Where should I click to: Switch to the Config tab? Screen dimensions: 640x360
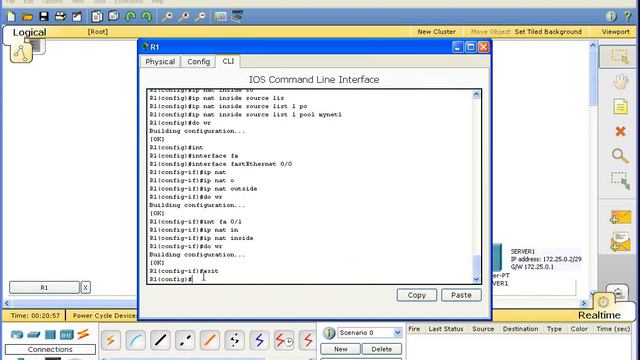point(198,62)
